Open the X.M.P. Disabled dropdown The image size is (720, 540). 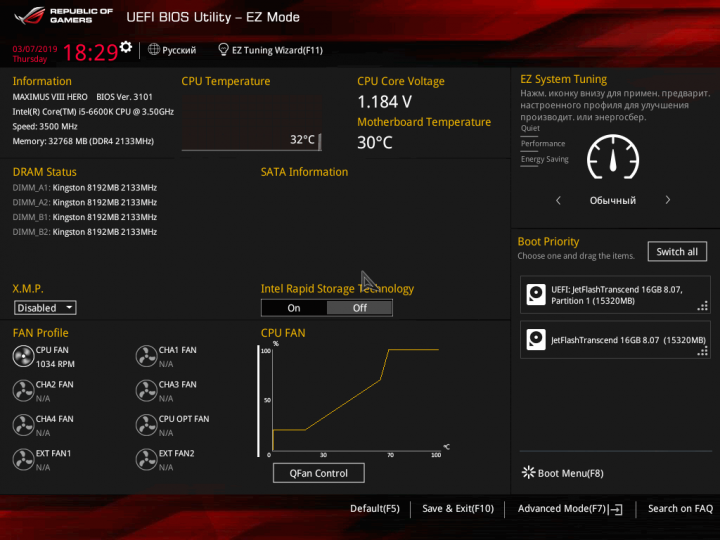pyautogui.click(x=45, y=308)
